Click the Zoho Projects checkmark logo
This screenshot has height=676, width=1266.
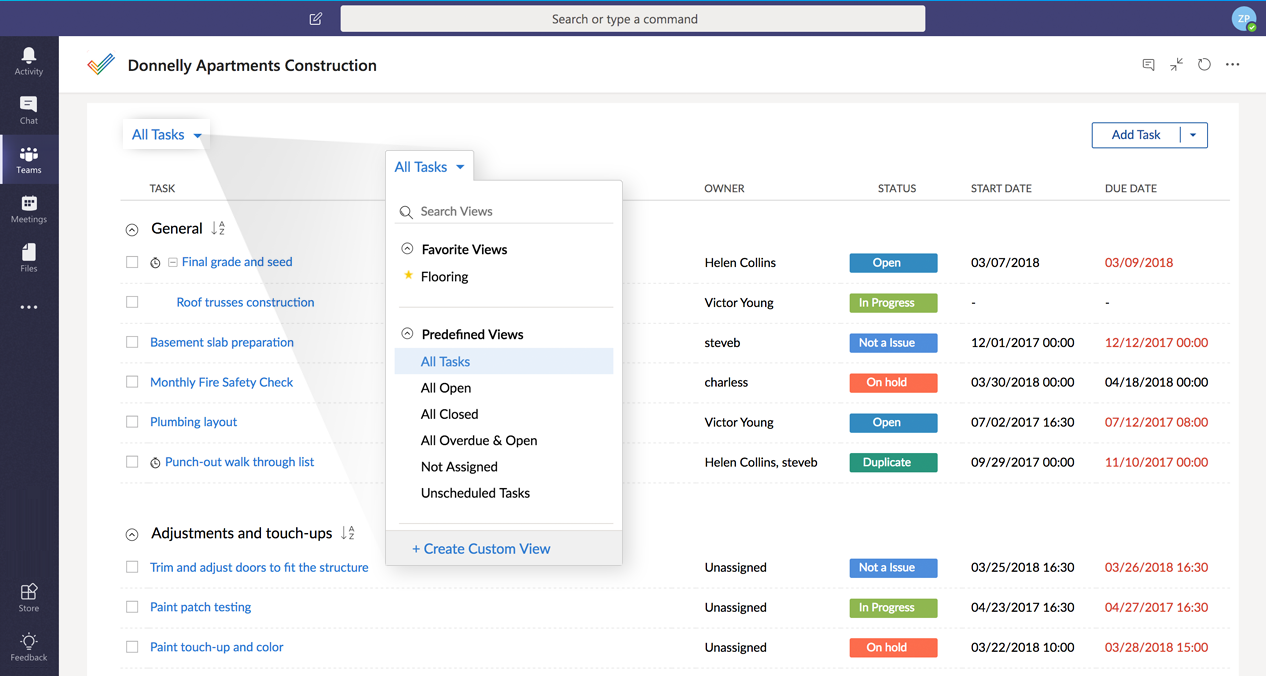pos(101,65)
